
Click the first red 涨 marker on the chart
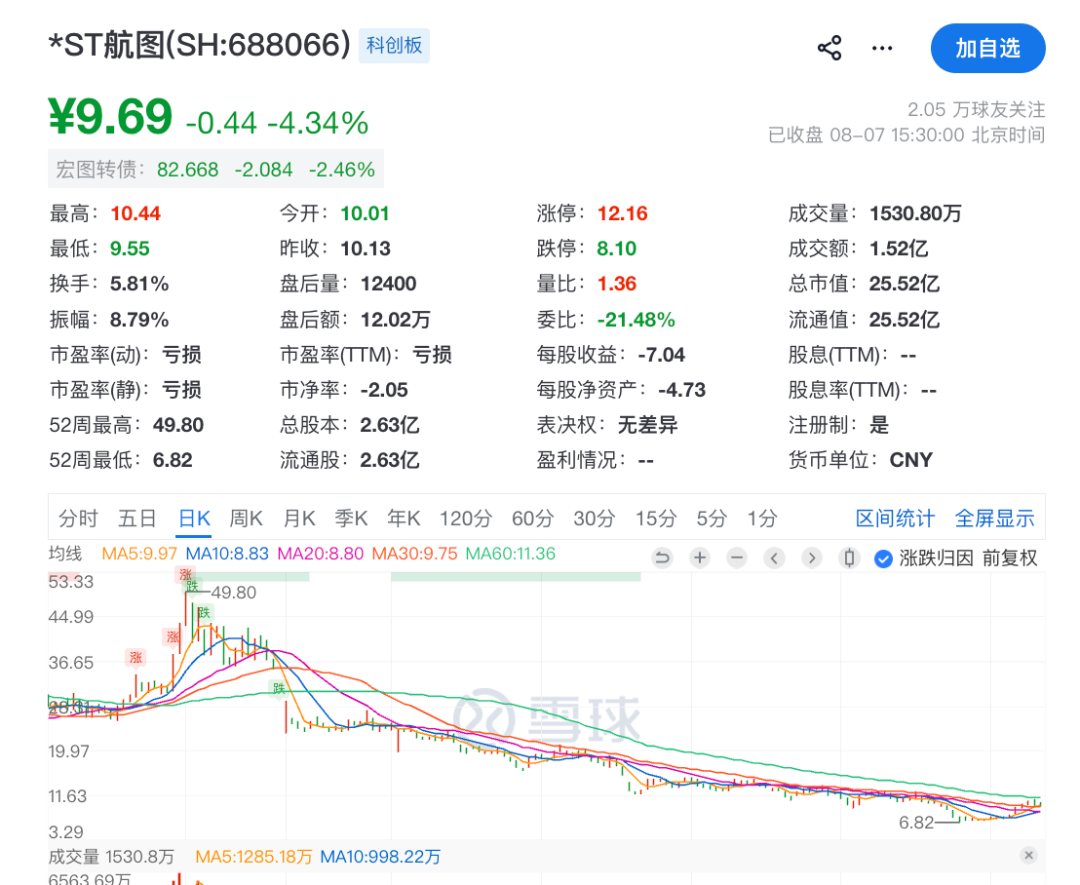point(136,657)
